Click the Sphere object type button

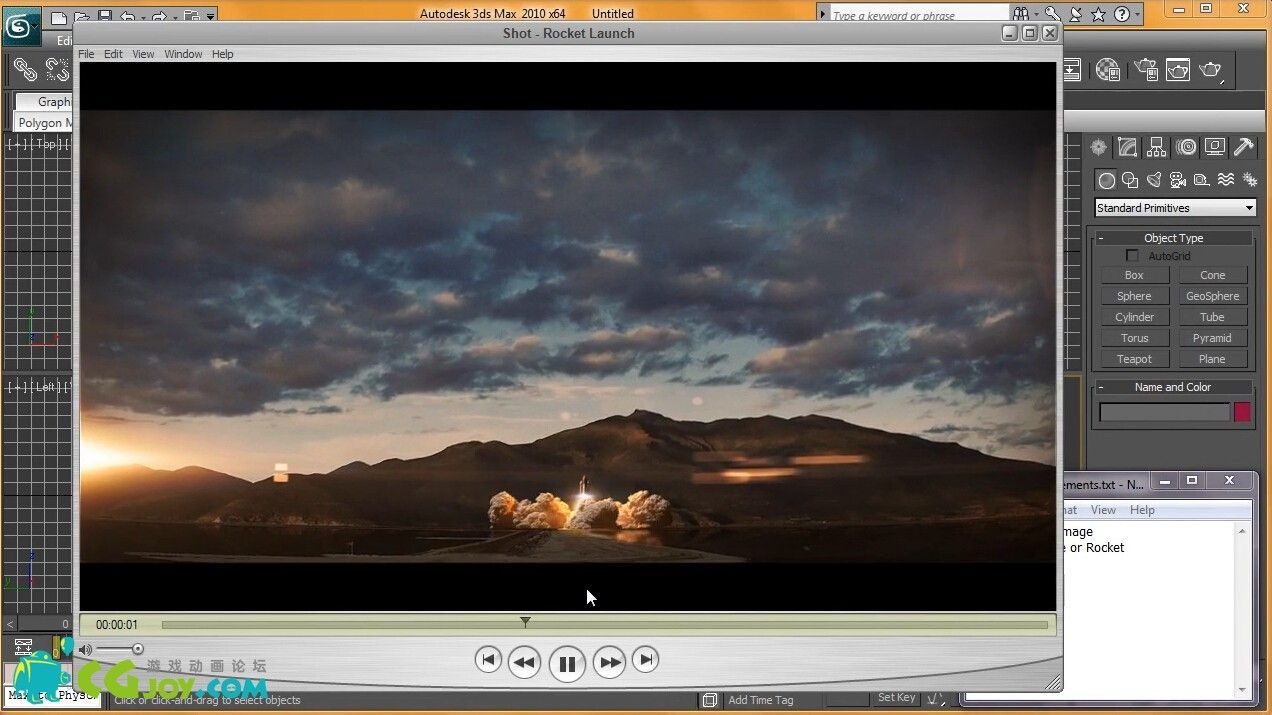pos(1134,296)
